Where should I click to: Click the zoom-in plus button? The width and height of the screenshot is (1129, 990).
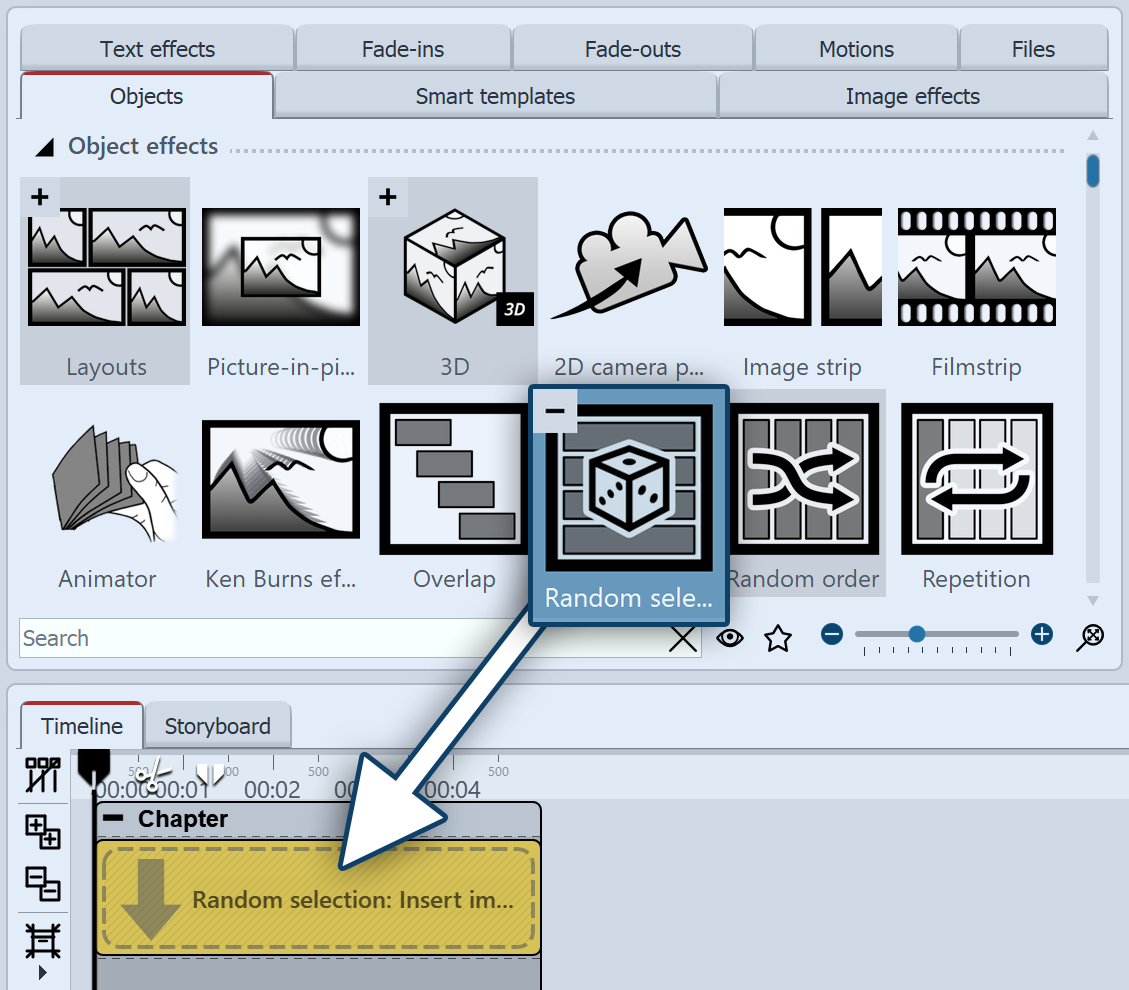[1042, 634]
